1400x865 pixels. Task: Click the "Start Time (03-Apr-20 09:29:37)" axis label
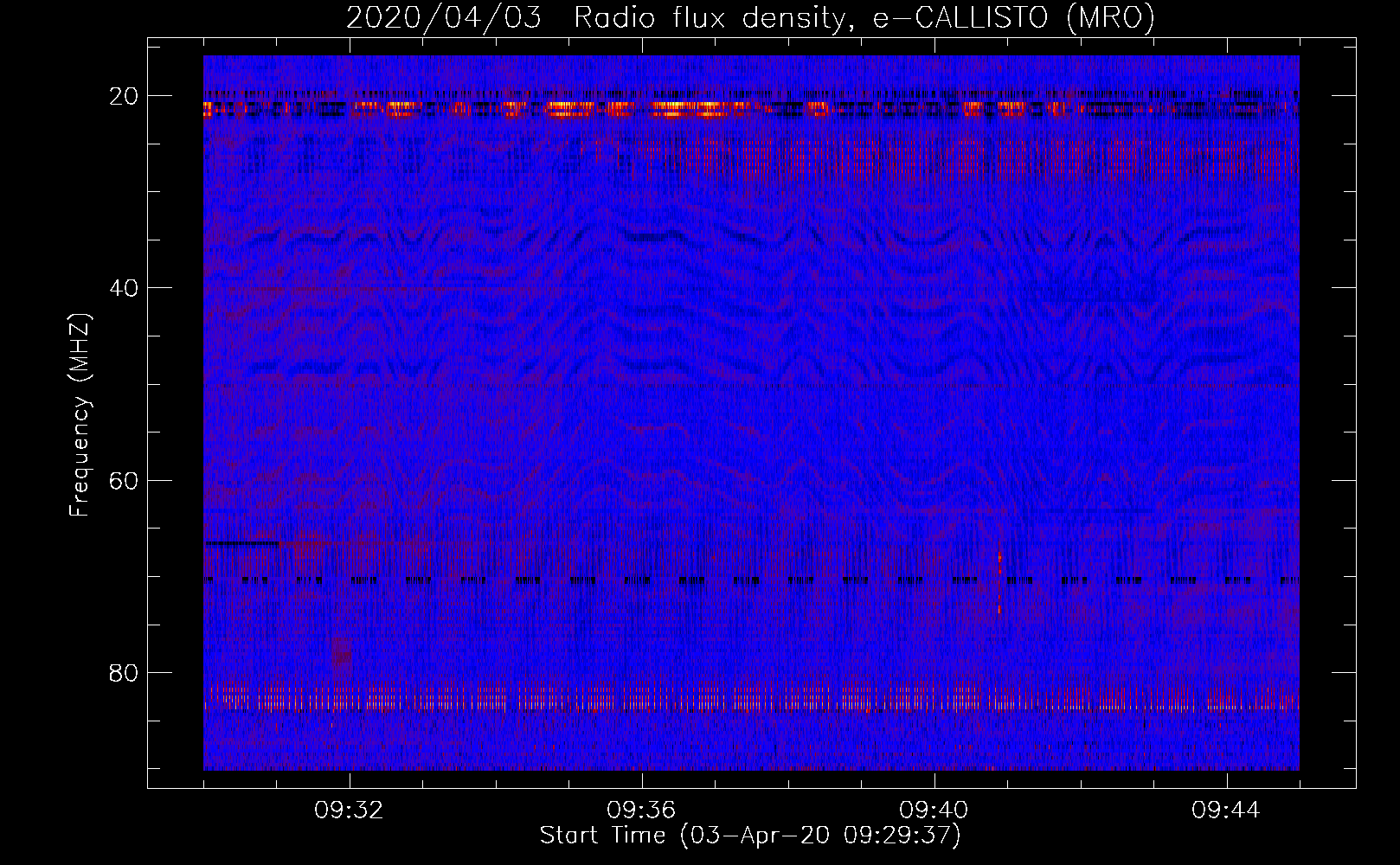click(750, 836)
